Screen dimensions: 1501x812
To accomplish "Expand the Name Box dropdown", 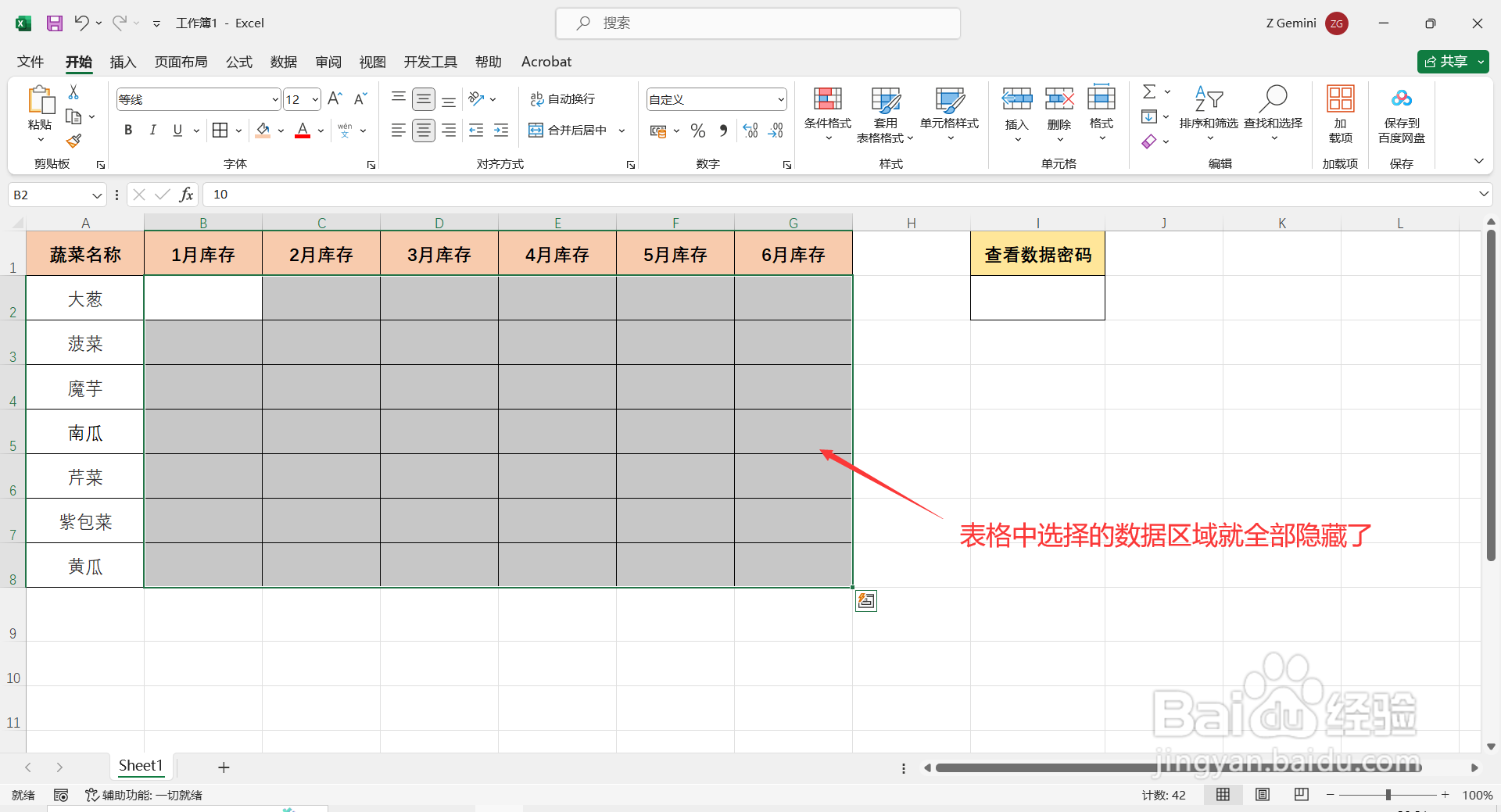I will [x=97, y=195].
